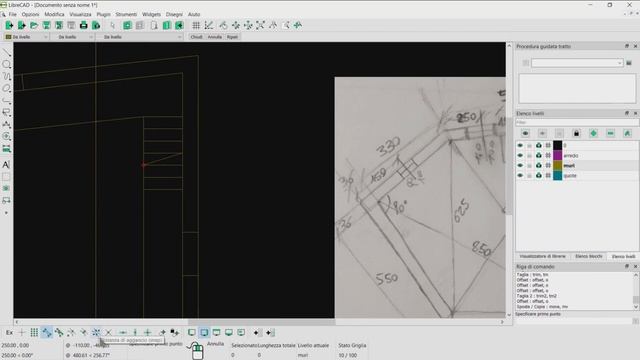
Task: Open the Modifica menu
Action: pyautogui.click(x=54, y=14)
